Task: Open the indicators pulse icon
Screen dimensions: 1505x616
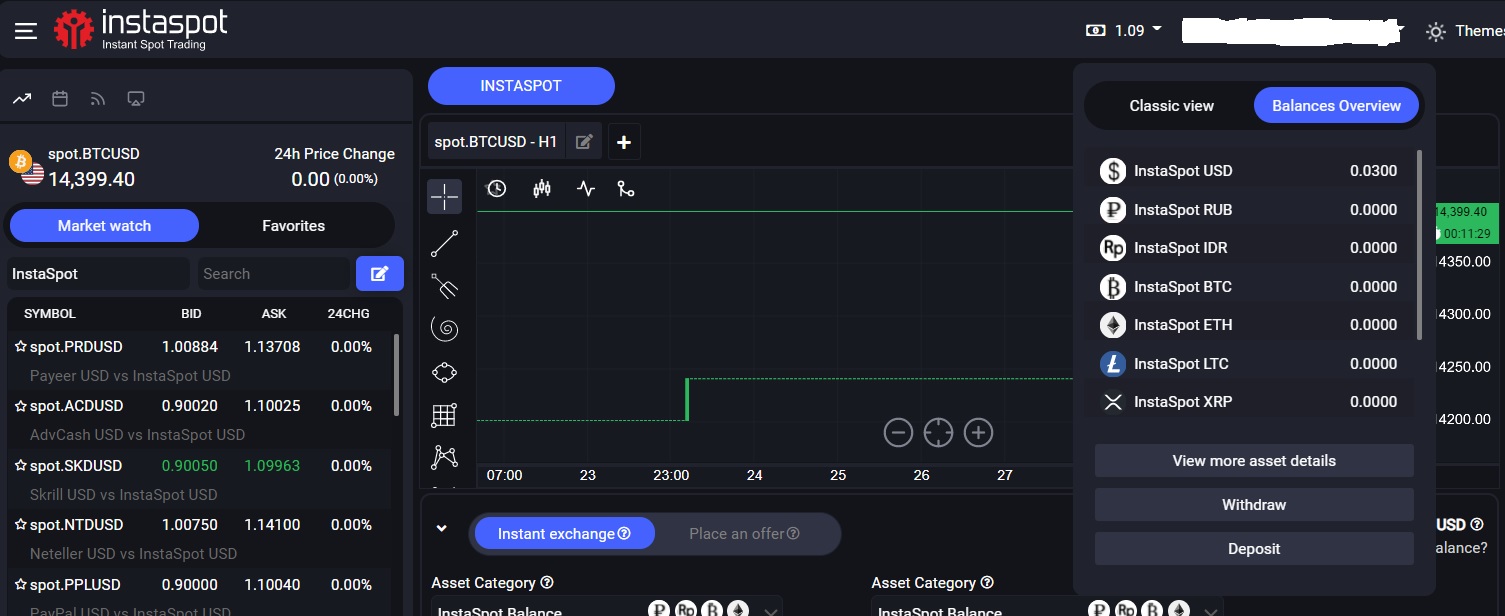Action: click(586, 188)
